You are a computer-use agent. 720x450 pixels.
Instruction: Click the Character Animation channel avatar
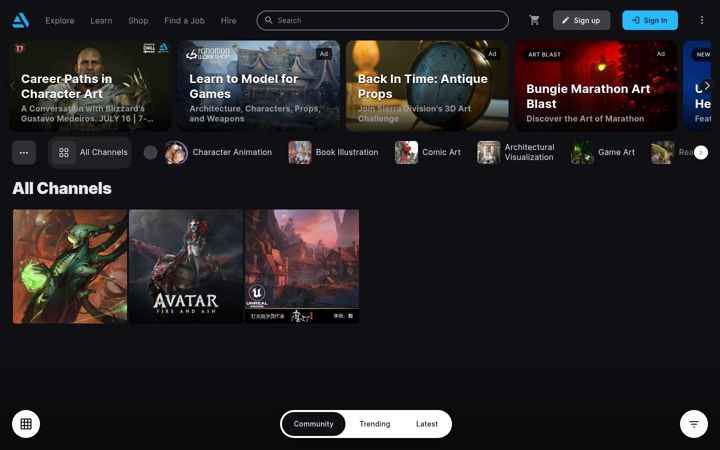176,152
